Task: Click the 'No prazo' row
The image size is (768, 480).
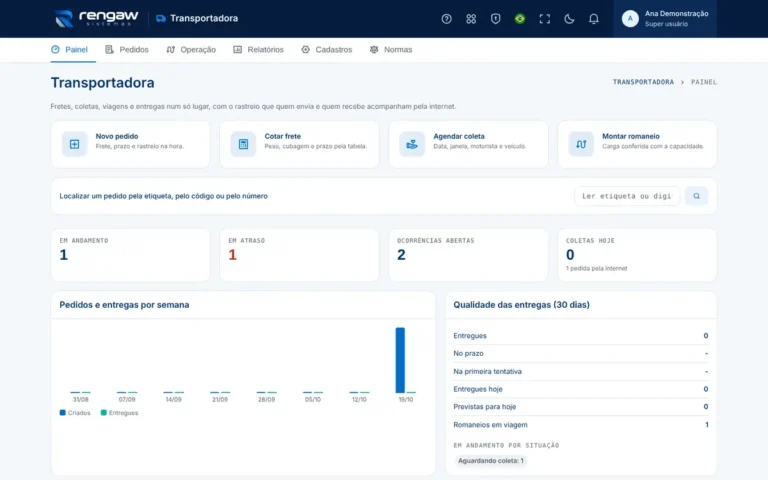Action: click(580, 353)
